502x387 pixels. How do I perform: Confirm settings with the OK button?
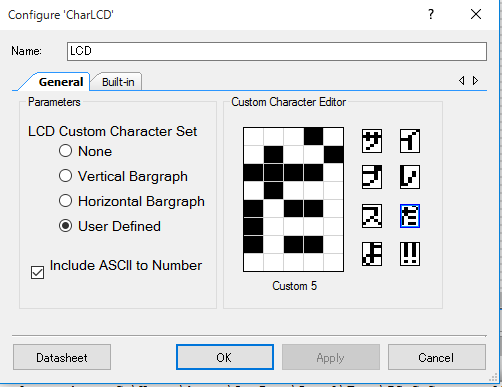click(x=225, y=357)
